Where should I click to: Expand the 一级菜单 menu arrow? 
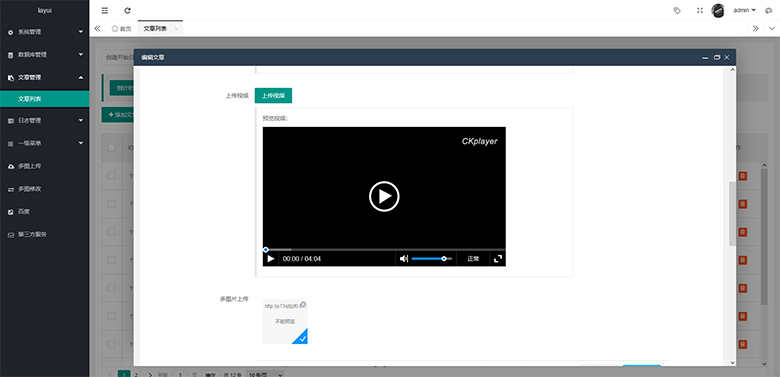click(x=81, y=143)
